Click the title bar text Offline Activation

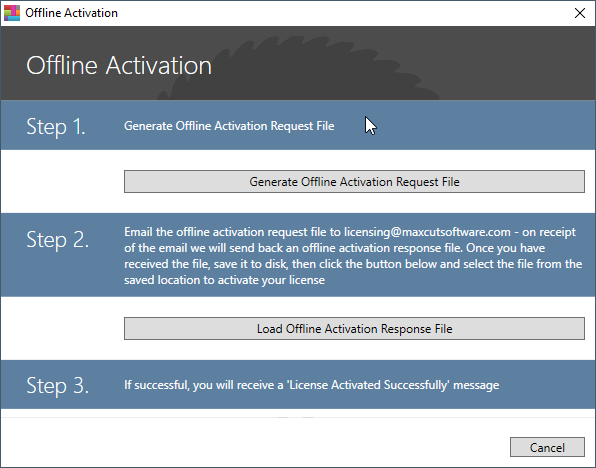pyautogui.click(x=71, y=13)
